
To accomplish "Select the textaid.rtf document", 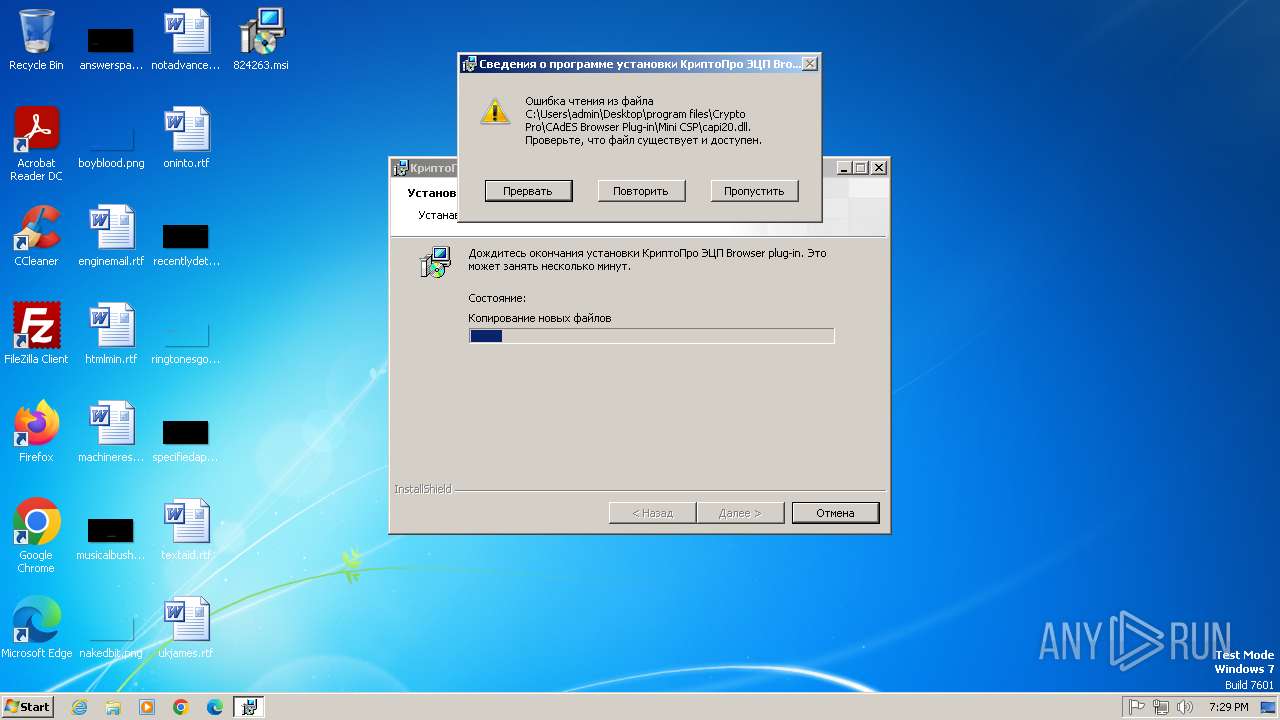I will click(x=186, y=530).
